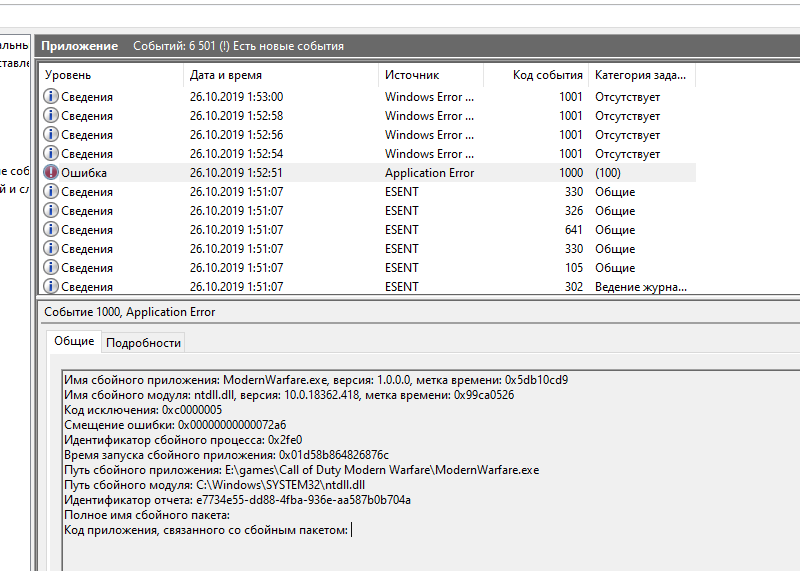800x571 pixels.
Task: Click info icon of the 1:52:58 event
Action: click(x=51, y=116)
